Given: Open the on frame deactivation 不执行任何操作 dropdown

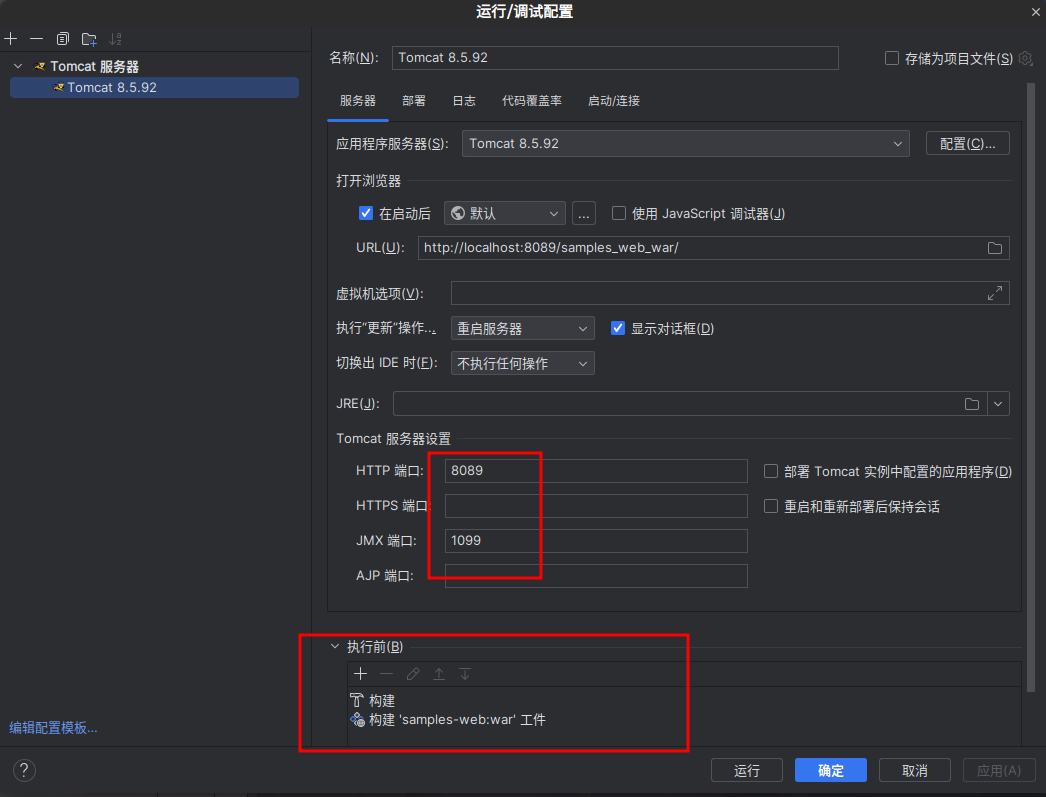Looking at the screenshot, I should pyautogui.click(x=522, y=363).
